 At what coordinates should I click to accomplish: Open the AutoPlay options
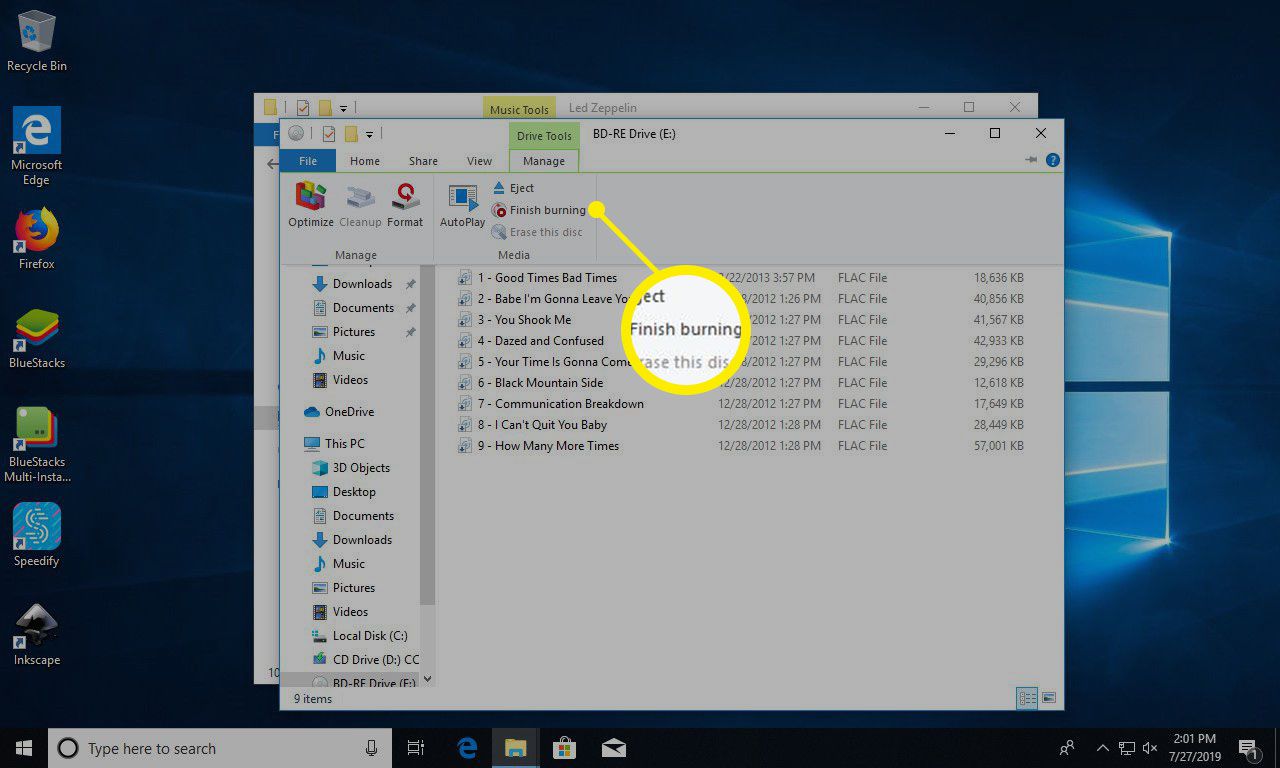pos(463,204)
